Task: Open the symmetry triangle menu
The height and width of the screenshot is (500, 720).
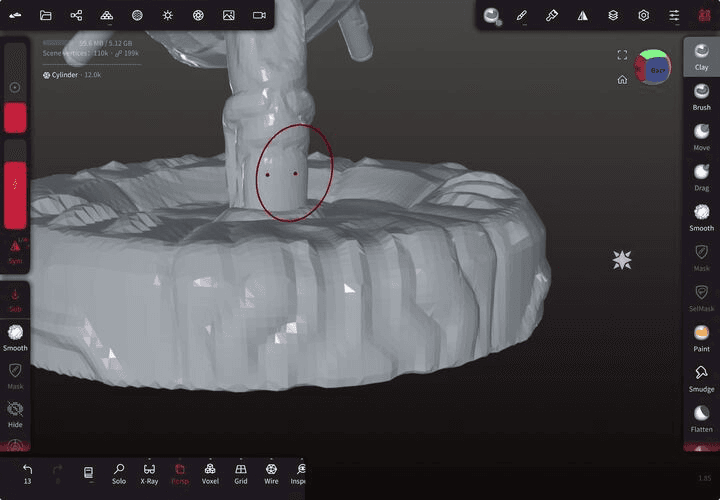Action: pyautogui.click(x=582, y=15)
